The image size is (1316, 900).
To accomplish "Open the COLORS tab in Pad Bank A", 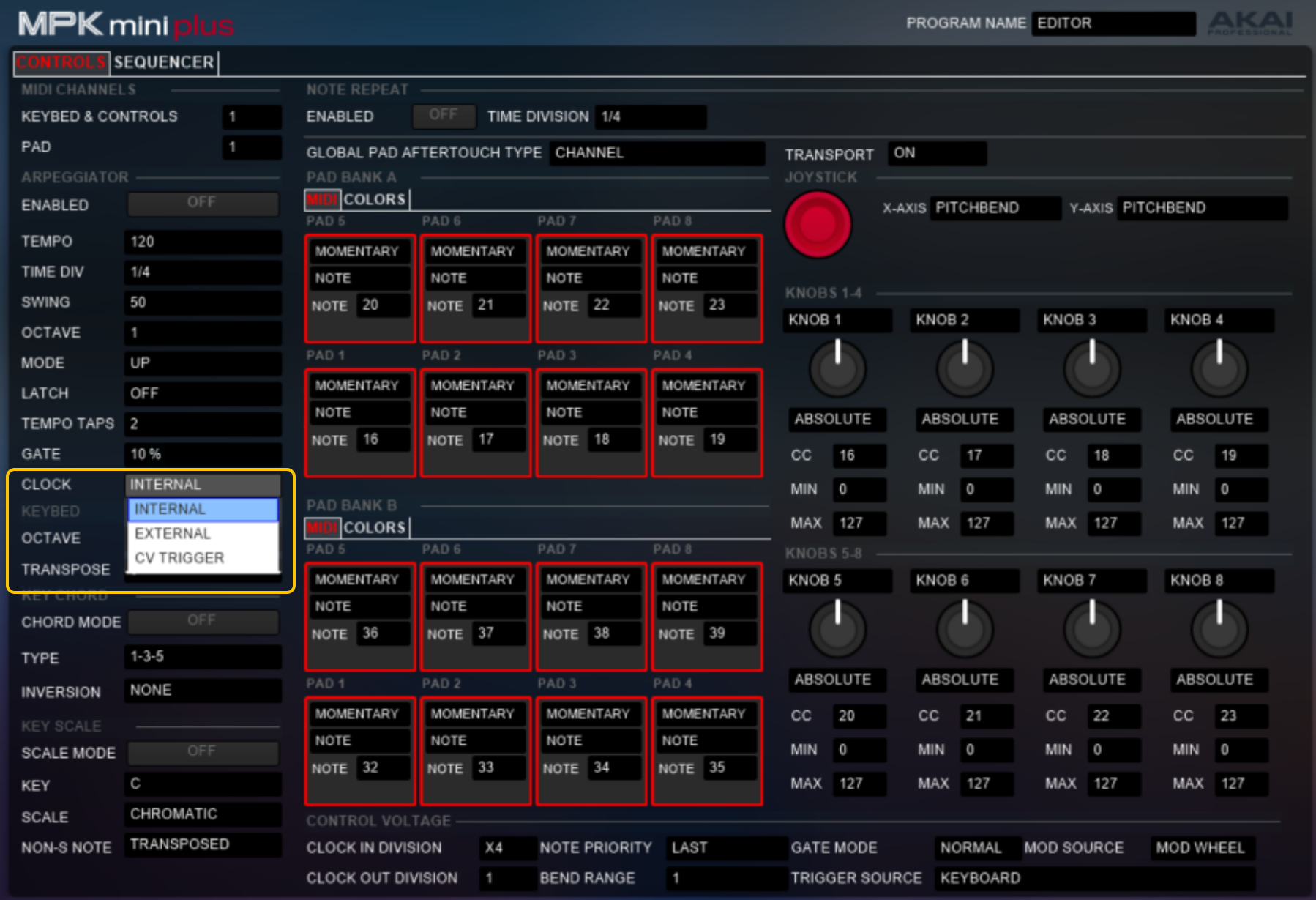I will point(375,199).
